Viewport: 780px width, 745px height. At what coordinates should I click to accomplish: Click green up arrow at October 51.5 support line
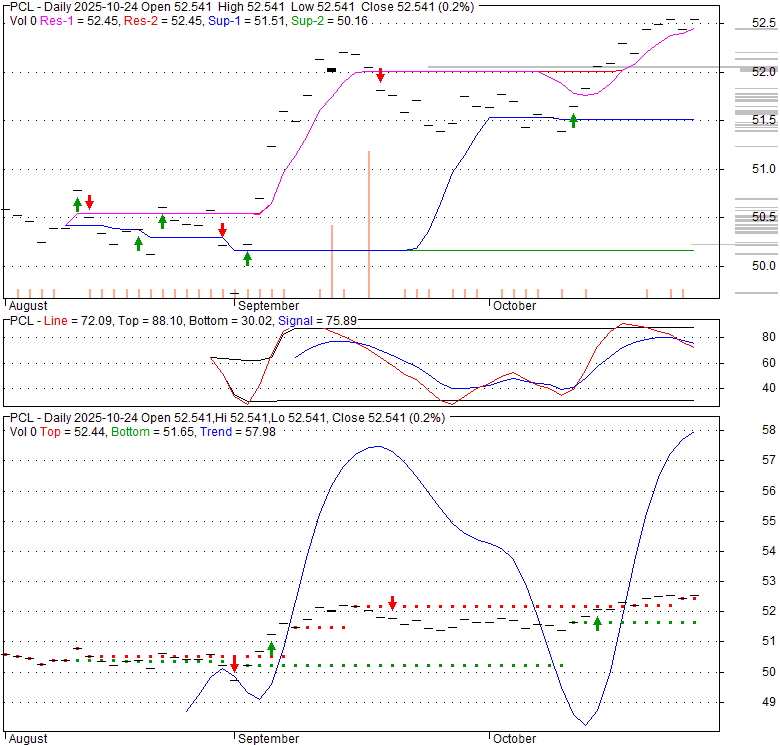573,121
